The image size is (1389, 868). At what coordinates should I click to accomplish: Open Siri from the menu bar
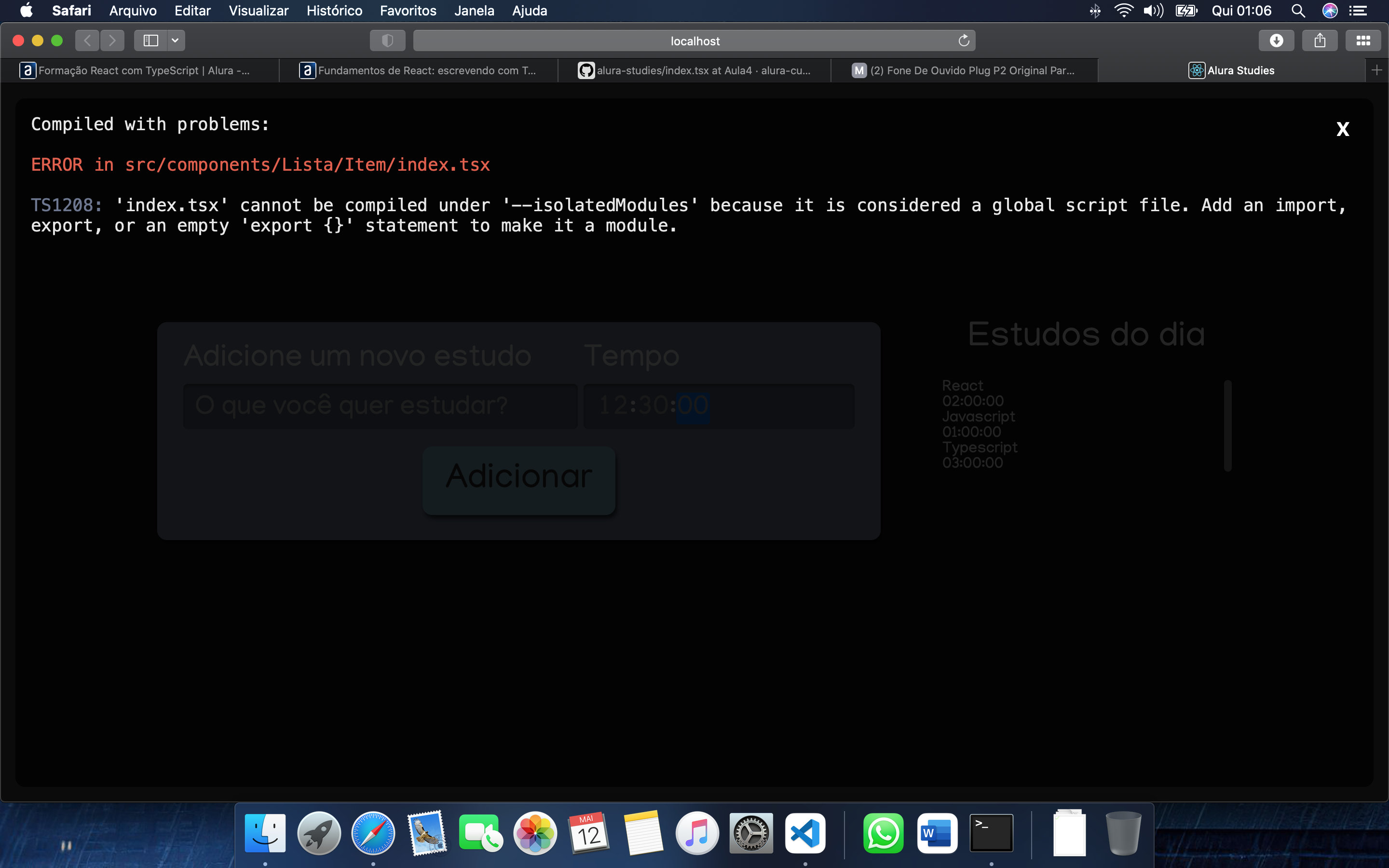pos(1329,10)
